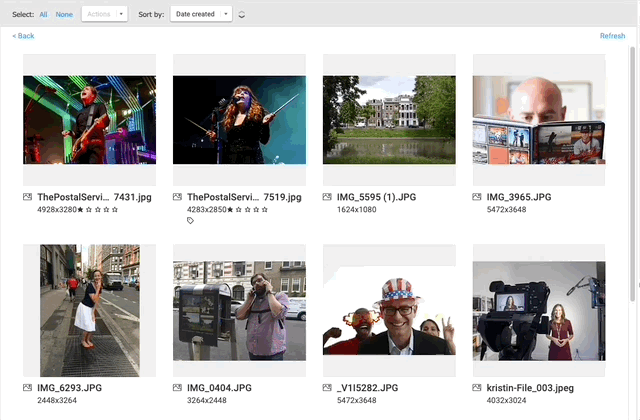
Task: Set five-star rating on ThePostalServi... 7519.jpg
Action: (x=264, y=210)
